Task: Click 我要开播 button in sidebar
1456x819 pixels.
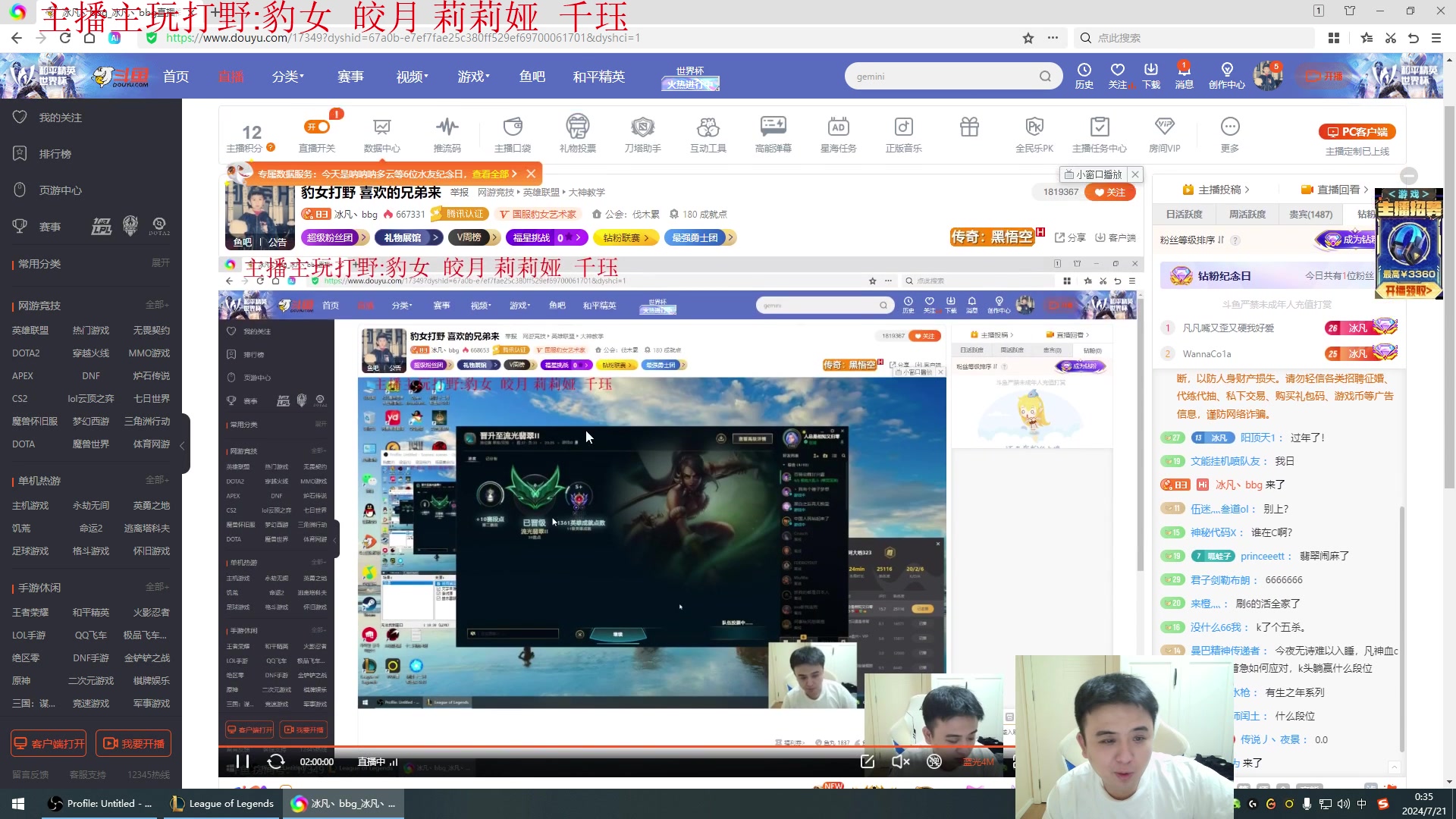Action: [x=133, y=744]
